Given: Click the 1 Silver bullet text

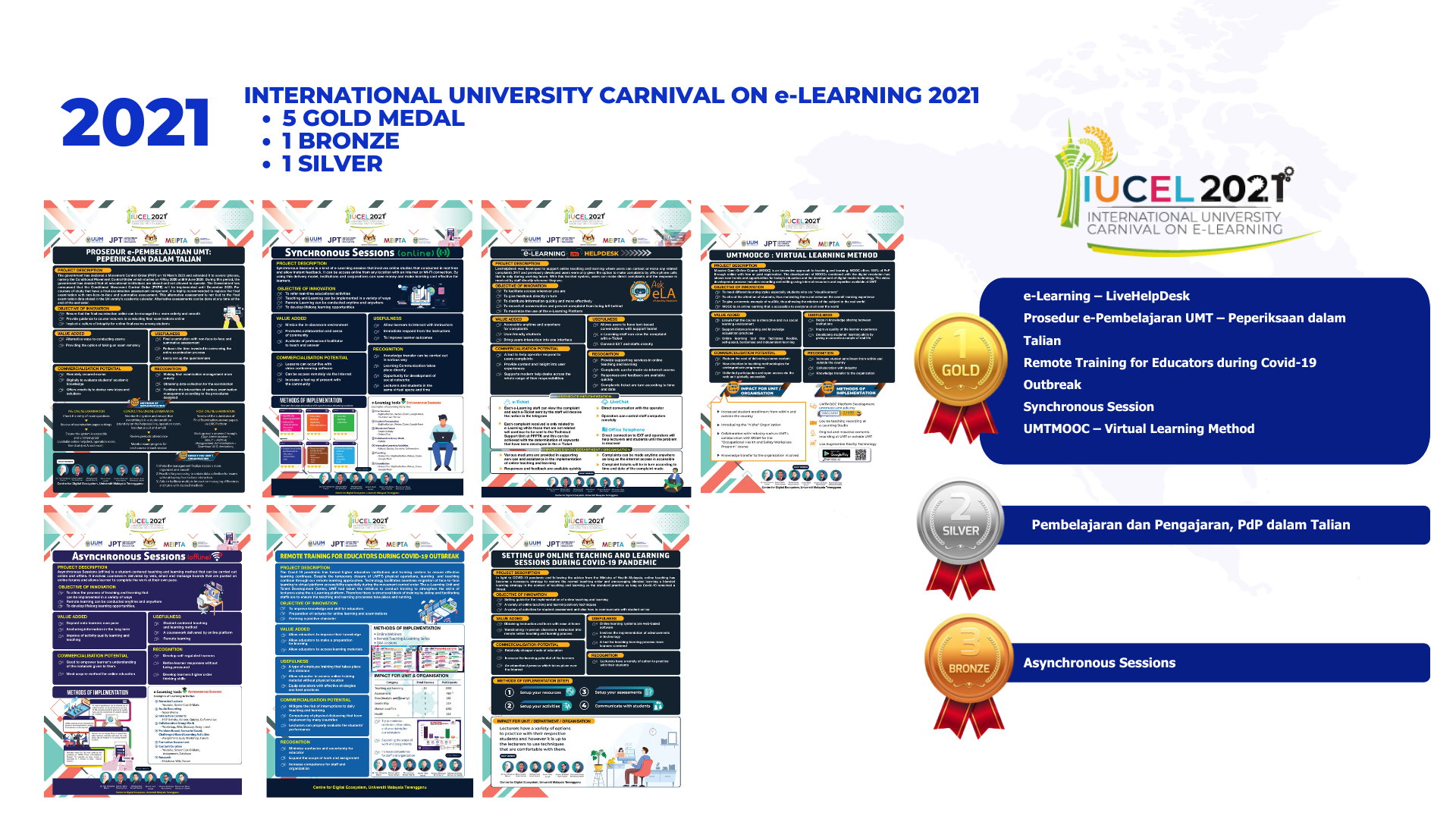Looking at the screenshot, I should 332,164.
